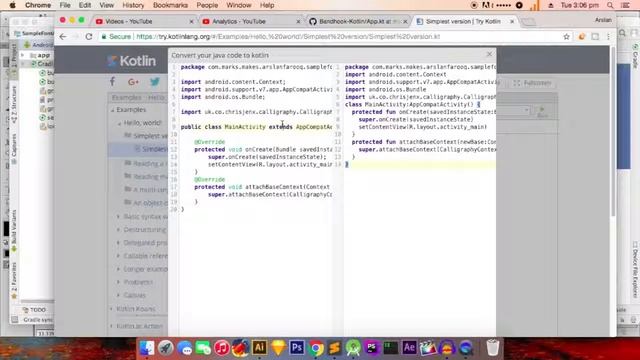The height and width of the screenshot is (360, 640).
Task: Reload the Try Kotlin page
Action: (x=89, y=37)
